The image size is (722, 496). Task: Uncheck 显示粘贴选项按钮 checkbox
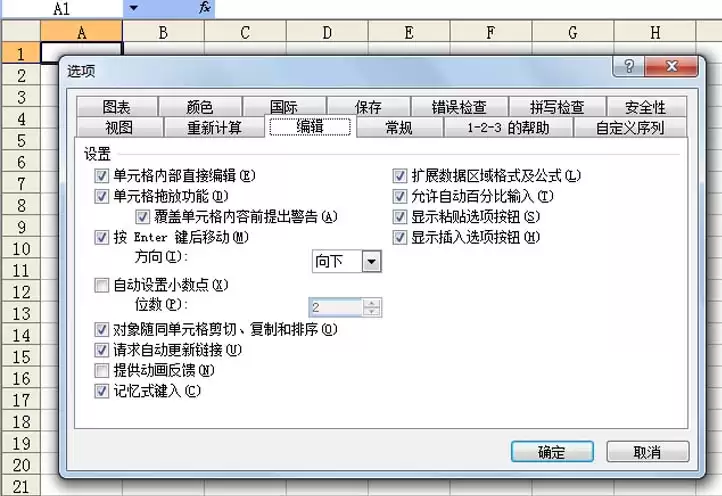pyautogui.click(x=400, y=217)
